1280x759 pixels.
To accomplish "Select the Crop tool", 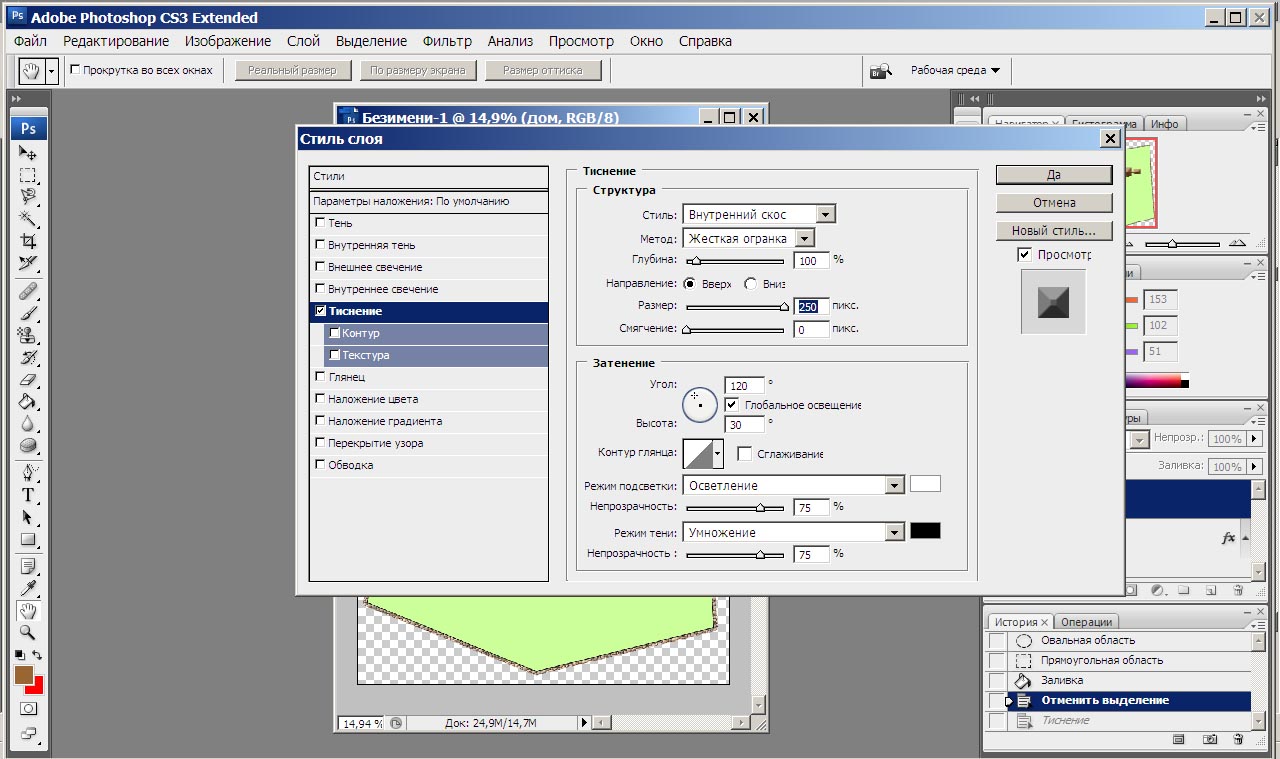I will pos(28,241).
